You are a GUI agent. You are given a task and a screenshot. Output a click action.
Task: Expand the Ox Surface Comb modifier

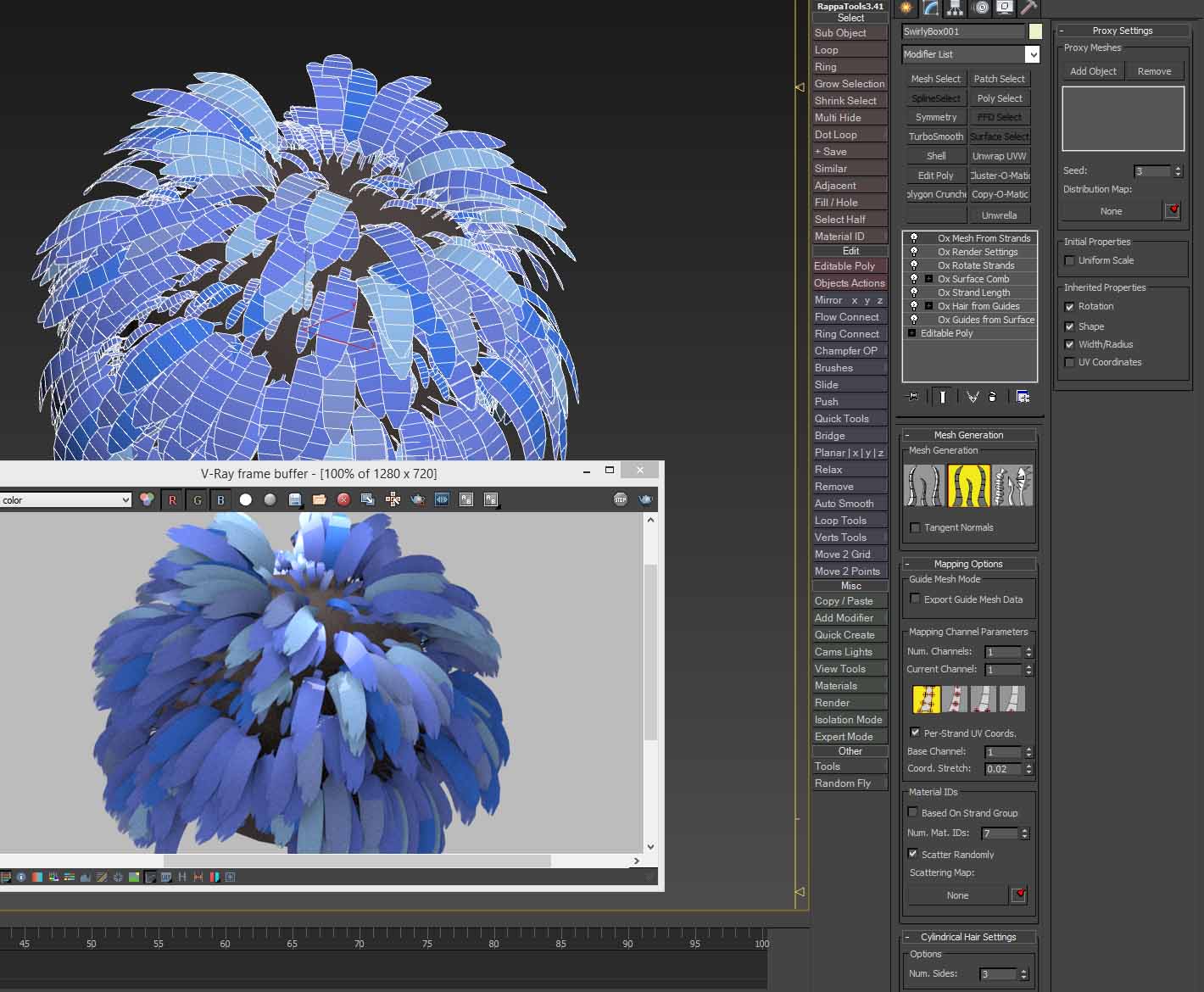[928, 279]
